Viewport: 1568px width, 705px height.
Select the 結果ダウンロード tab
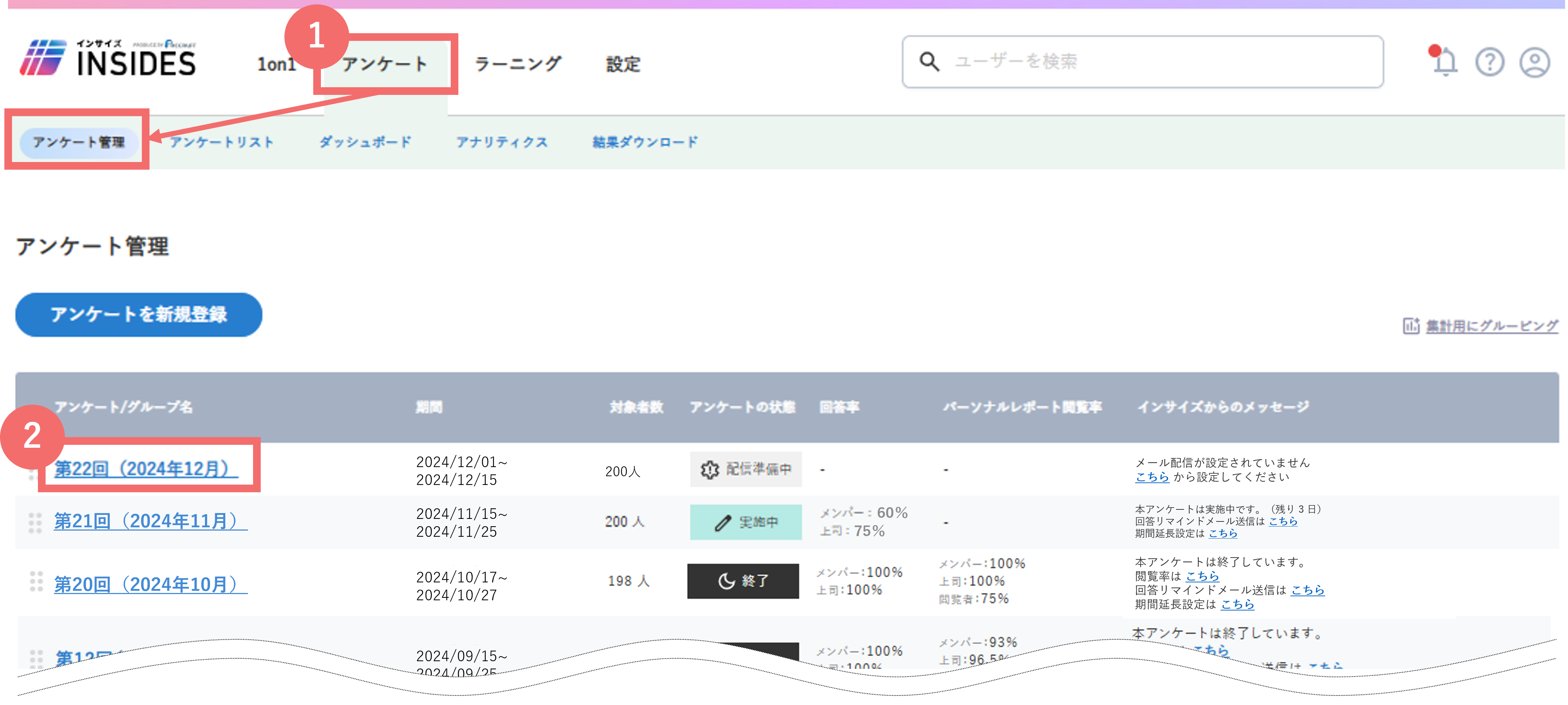645,142
